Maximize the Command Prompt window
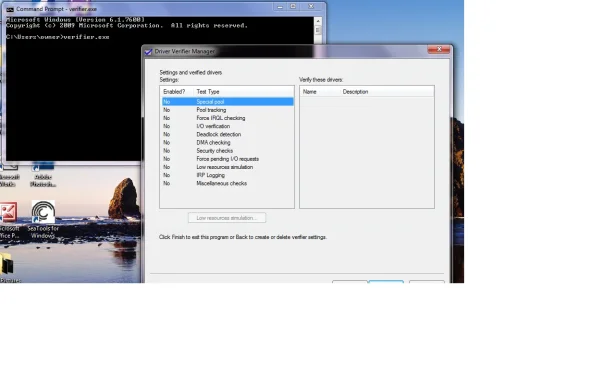 click(293, 7)
